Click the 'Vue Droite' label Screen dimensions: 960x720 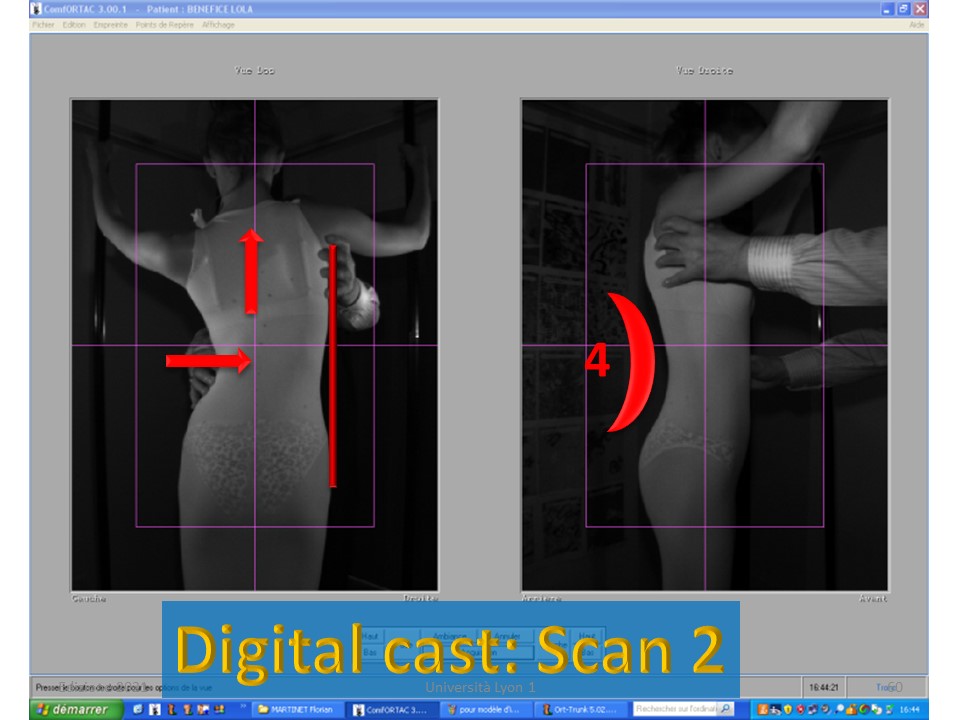[705, 70]
